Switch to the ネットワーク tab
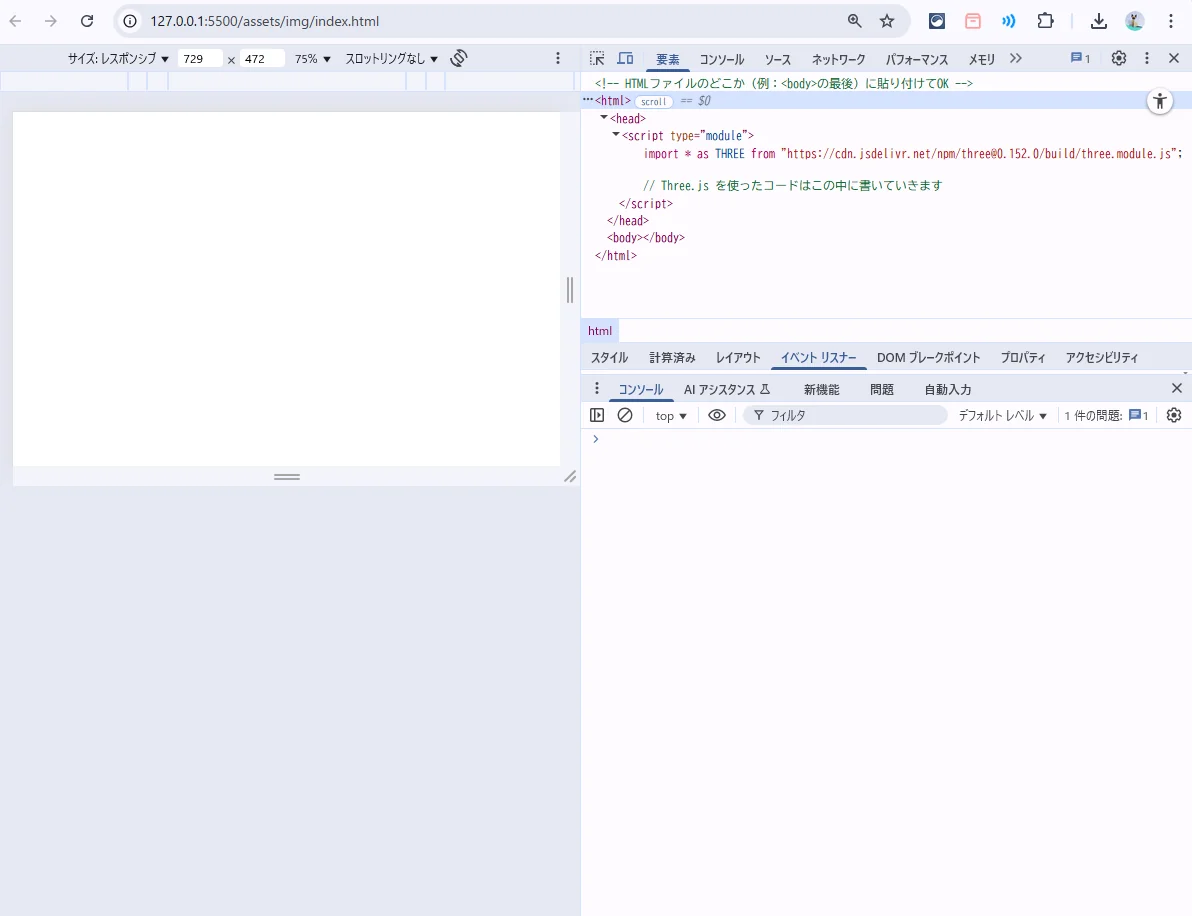Image resolution: width=1192 pixels, height=916 pixels. pyautogui.click(x=838, y=60)
